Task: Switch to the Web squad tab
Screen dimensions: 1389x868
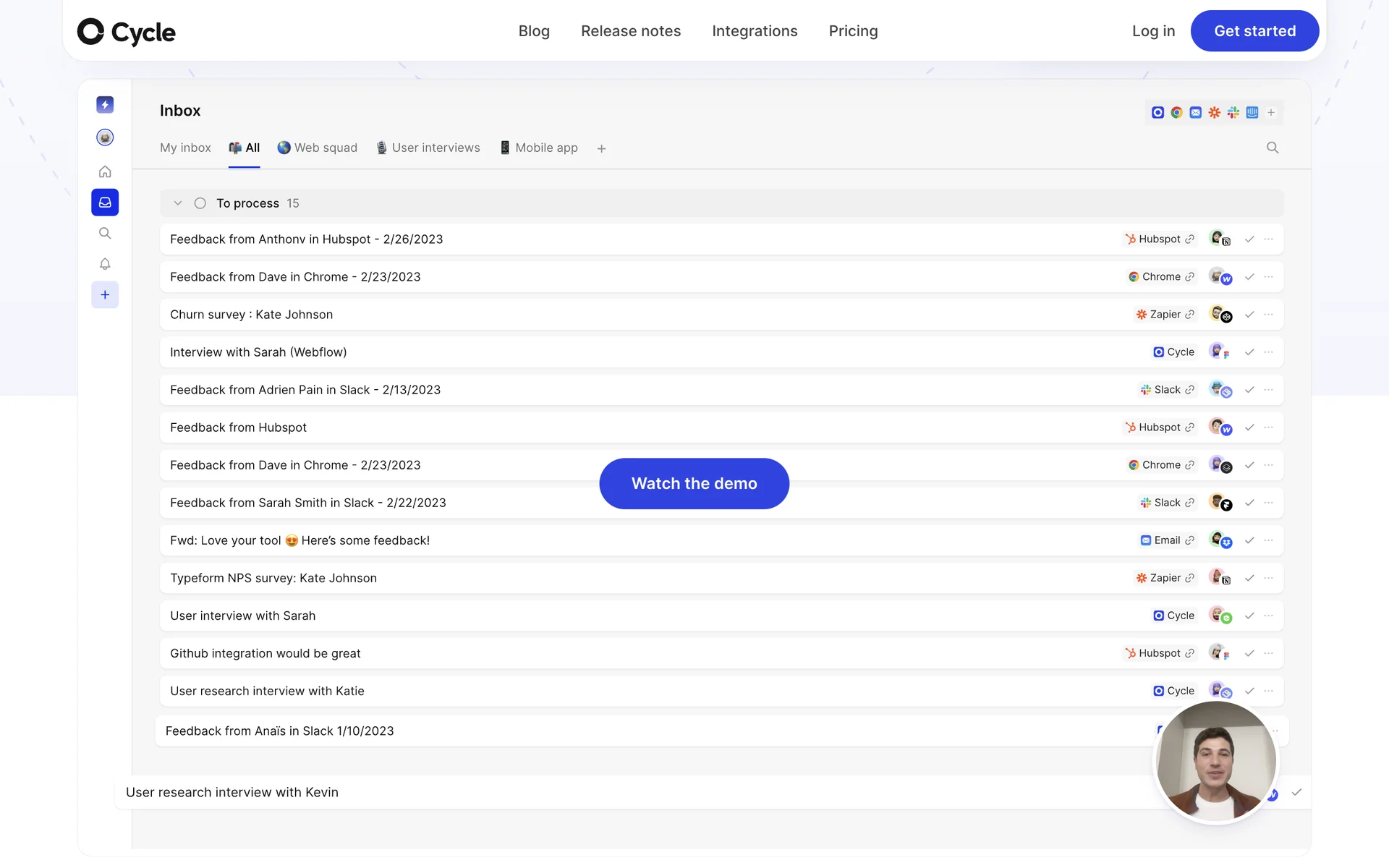Action: click(318, 148)
